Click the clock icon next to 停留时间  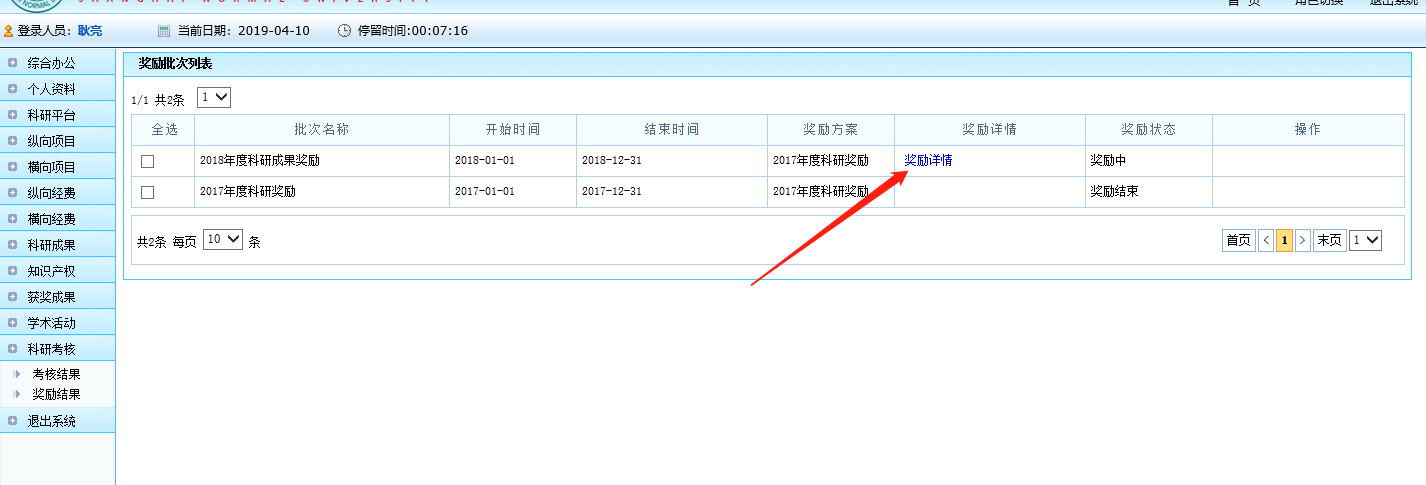[x=345, y=31]
